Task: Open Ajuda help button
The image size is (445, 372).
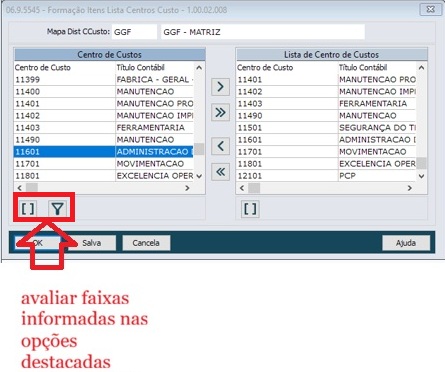Action: [406, 243]
